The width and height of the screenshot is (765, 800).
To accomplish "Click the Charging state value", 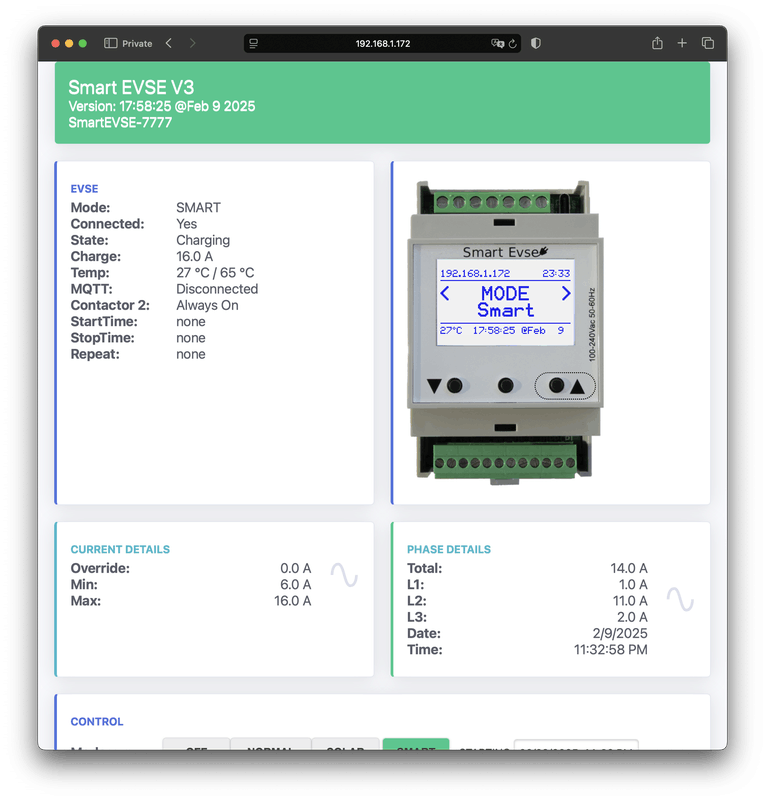I will [203, 240].
